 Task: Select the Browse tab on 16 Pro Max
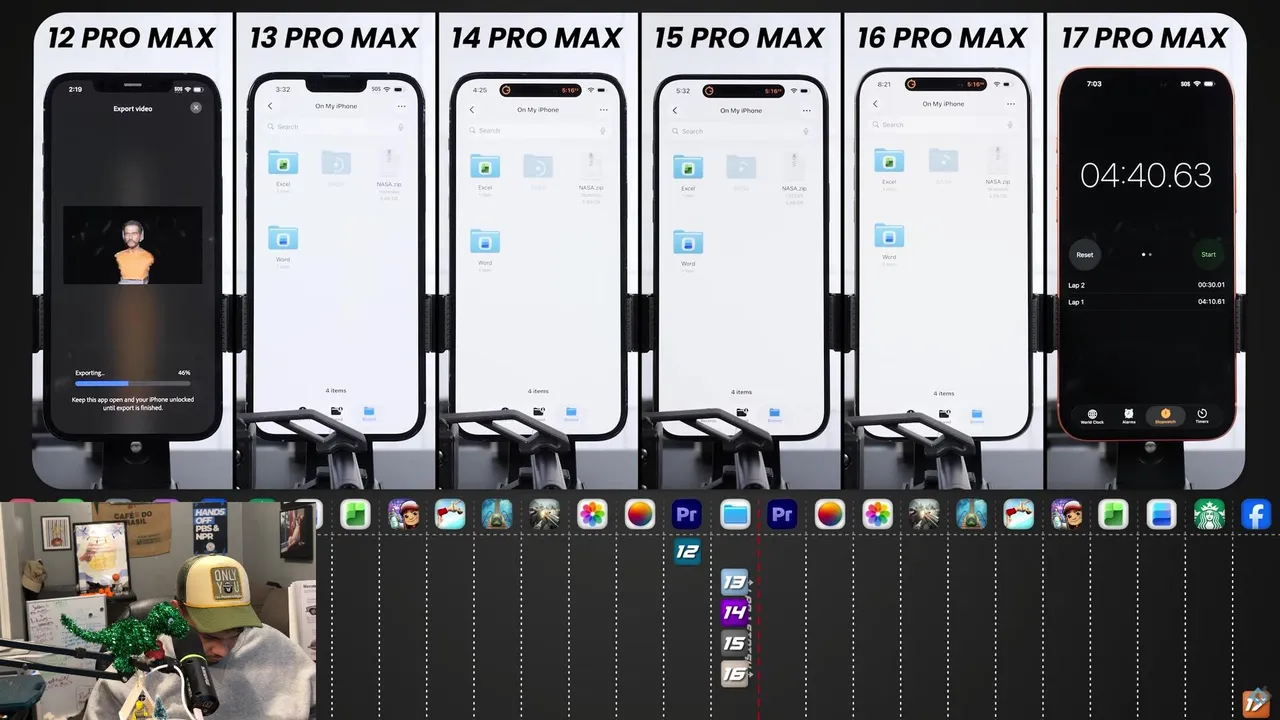[976, 414]
